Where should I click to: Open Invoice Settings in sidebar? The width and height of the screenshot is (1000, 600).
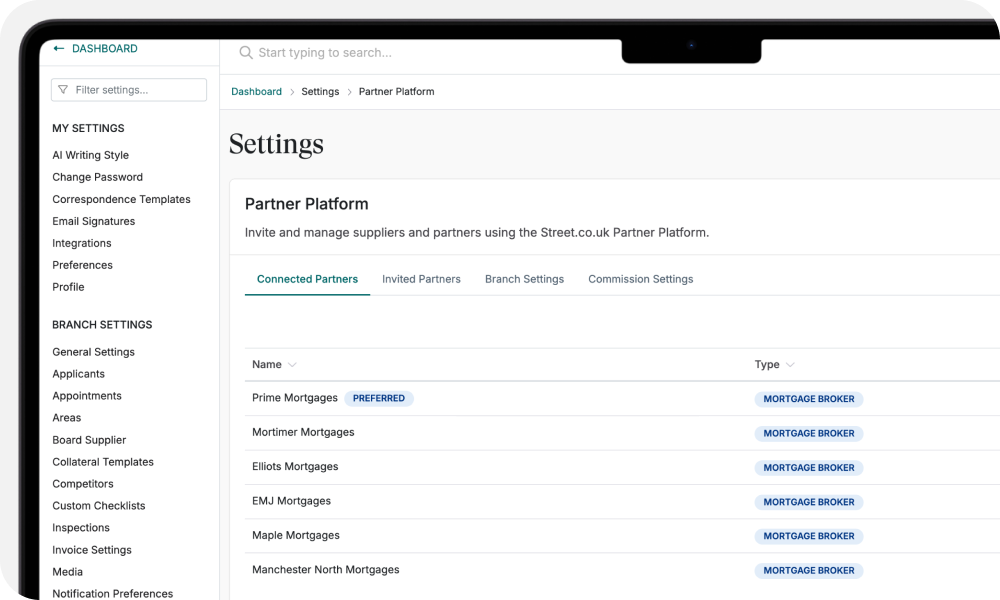(x=92, y=550)
